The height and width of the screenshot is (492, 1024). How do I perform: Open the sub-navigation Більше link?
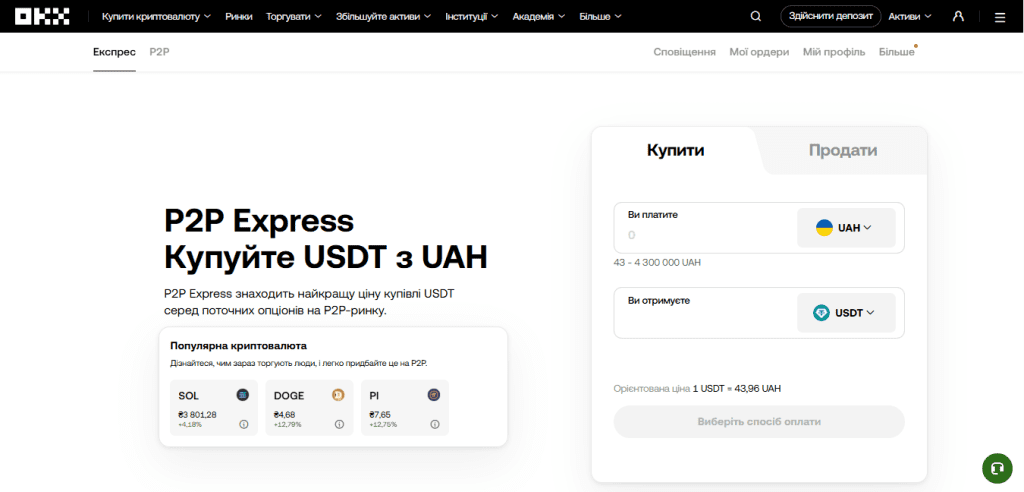897,52
